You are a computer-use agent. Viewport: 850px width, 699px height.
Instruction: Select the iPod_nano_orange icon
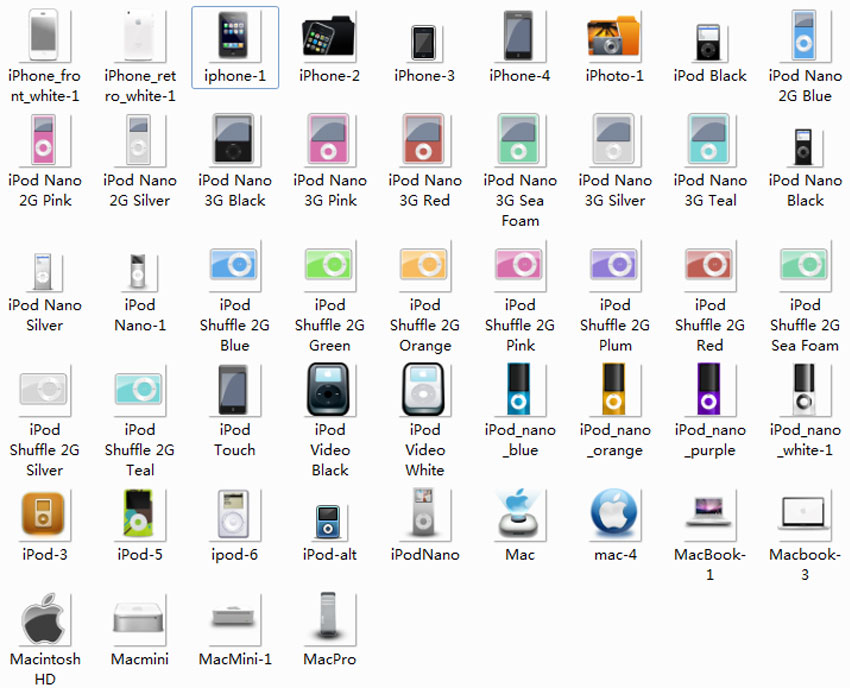[x=614, y=389]
